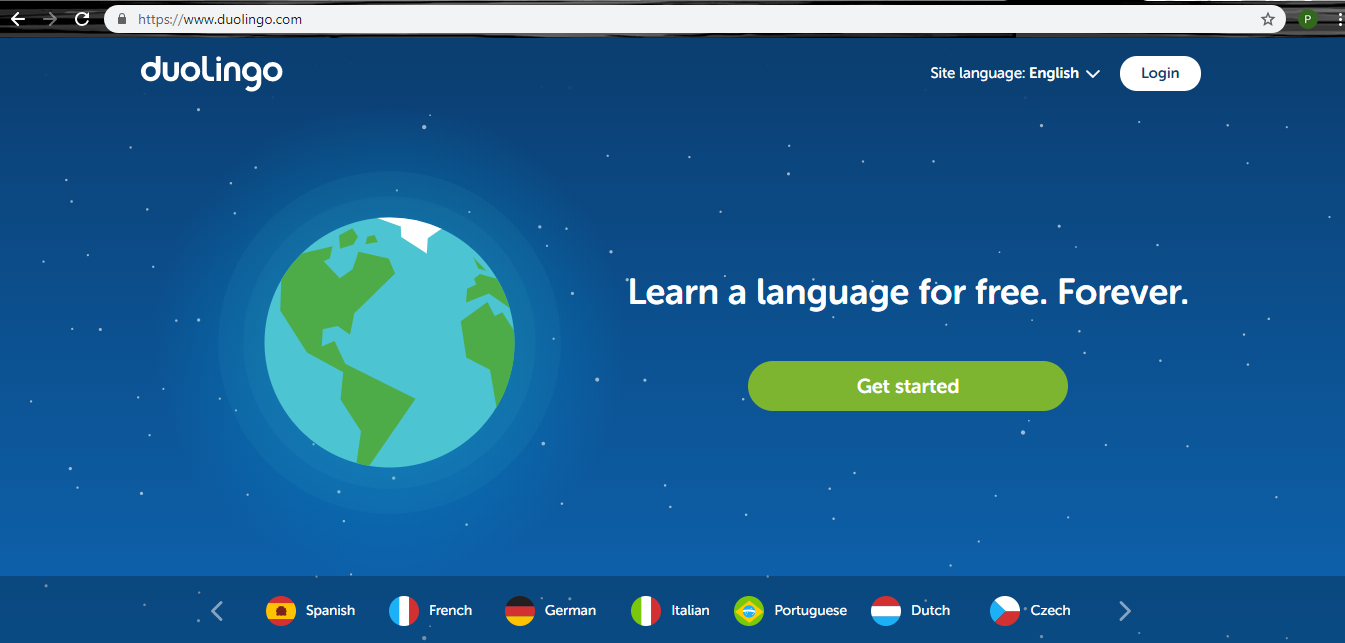
Task: Select the French flag icon
Action: coord(401,610)
